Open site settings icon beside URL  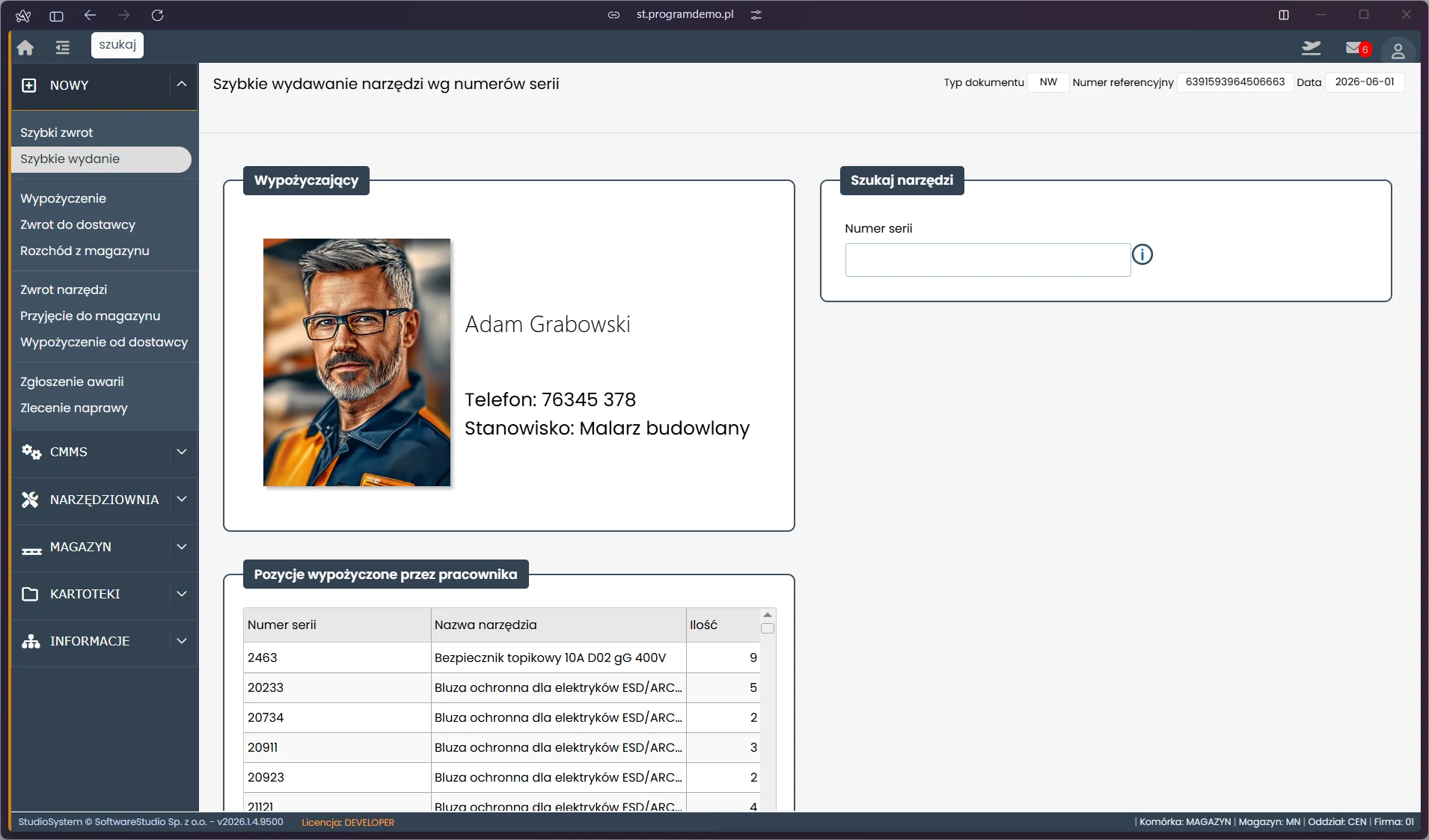(756, 15)
